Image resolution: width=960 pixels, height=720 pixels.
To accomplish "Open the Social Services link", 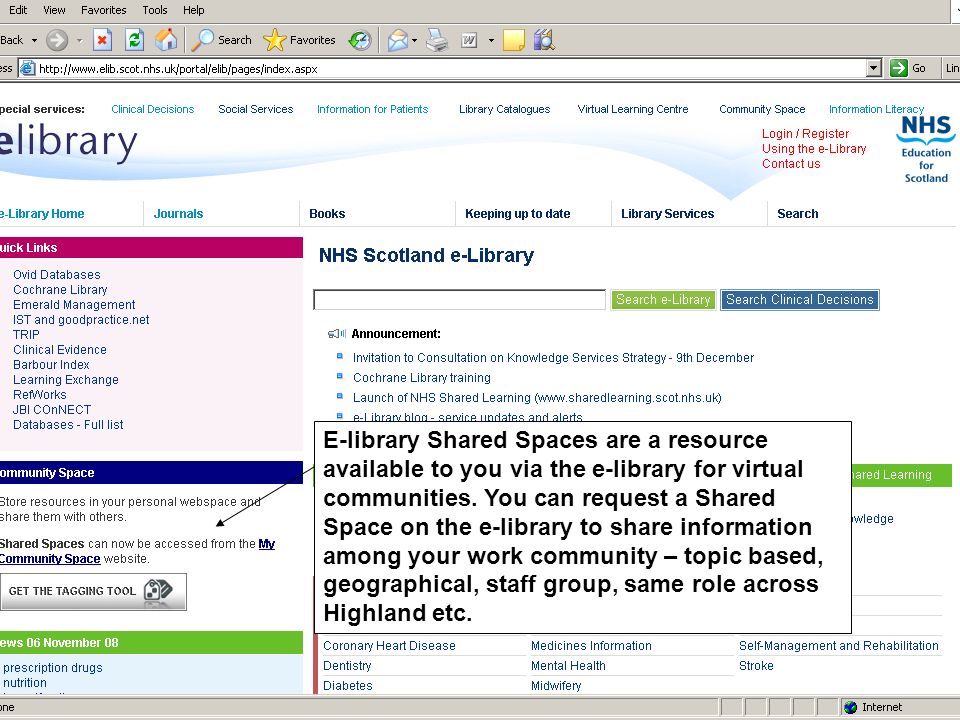I will tap(255, 109).
